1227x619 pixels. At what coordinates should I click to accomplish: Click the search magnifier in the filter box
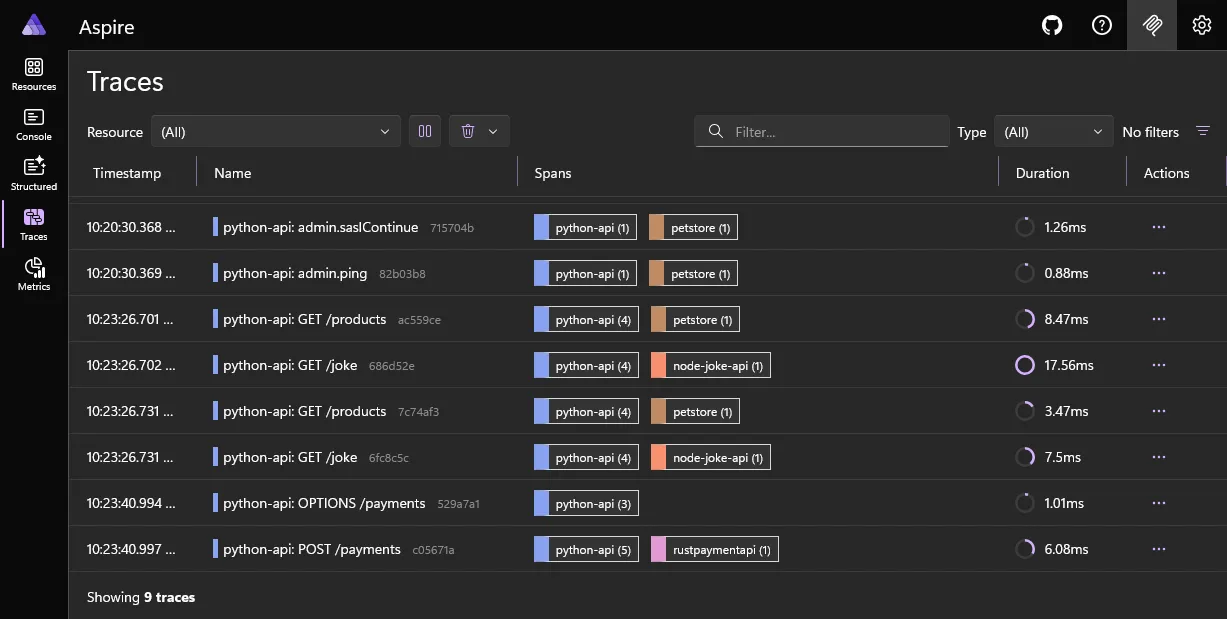pyautogui.click(x=715, y=131)
